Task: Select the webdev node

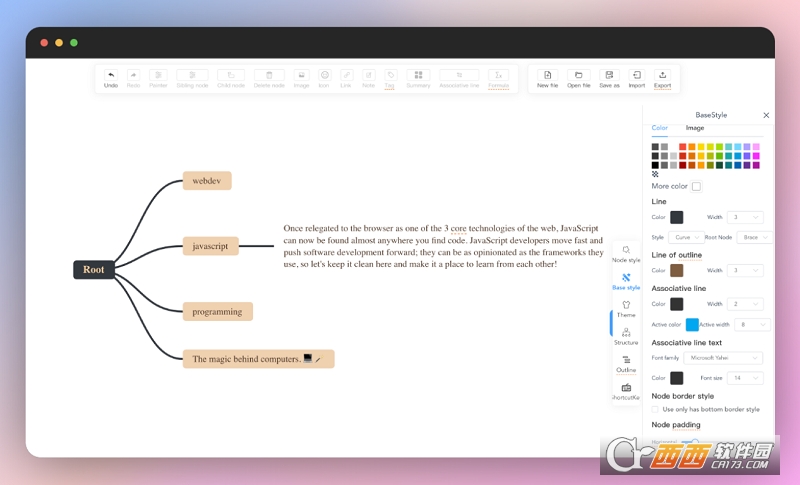Action: (207, 181)
